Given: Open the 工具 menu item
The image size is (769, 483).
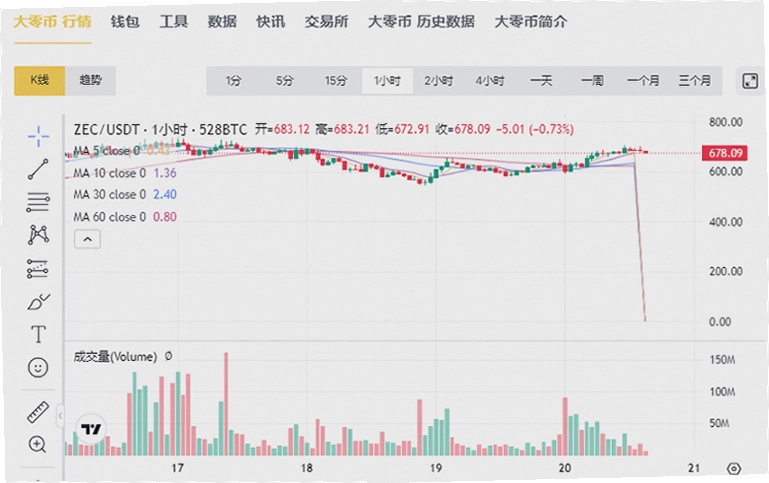Looking at the screenshot, I should click(x=174, y=22).
